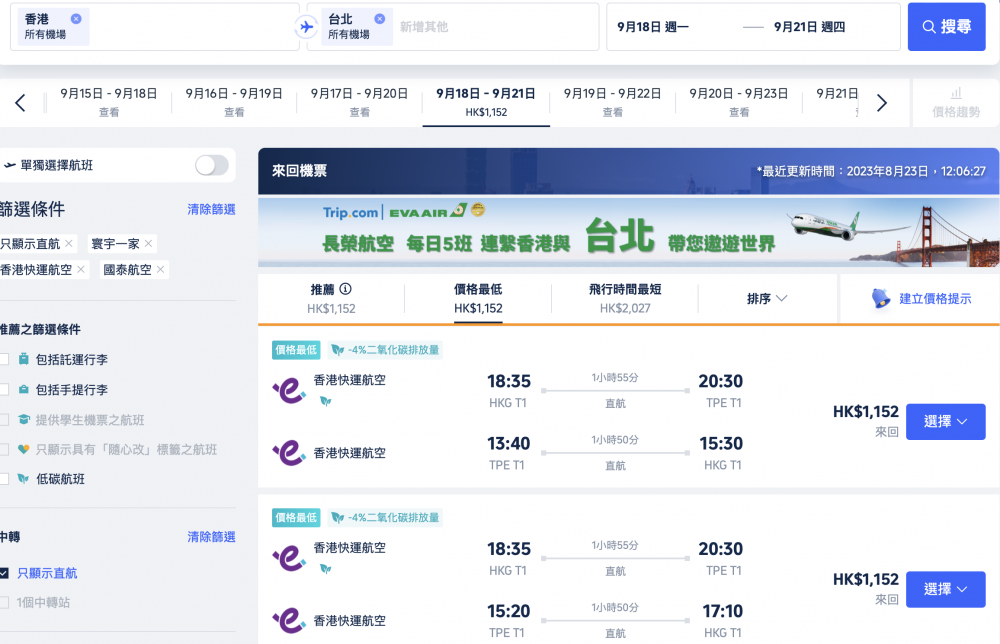Remove 國泰航空 filter tag
The height and width of the screenshot is (644, 1000).
click(x=160, y=270)
